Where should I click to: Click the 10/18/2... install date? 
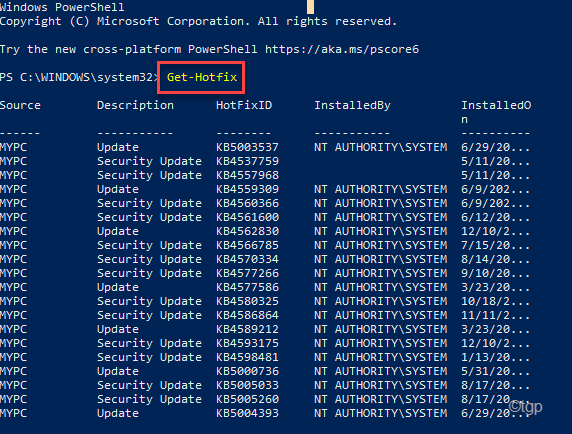point(495,302)
